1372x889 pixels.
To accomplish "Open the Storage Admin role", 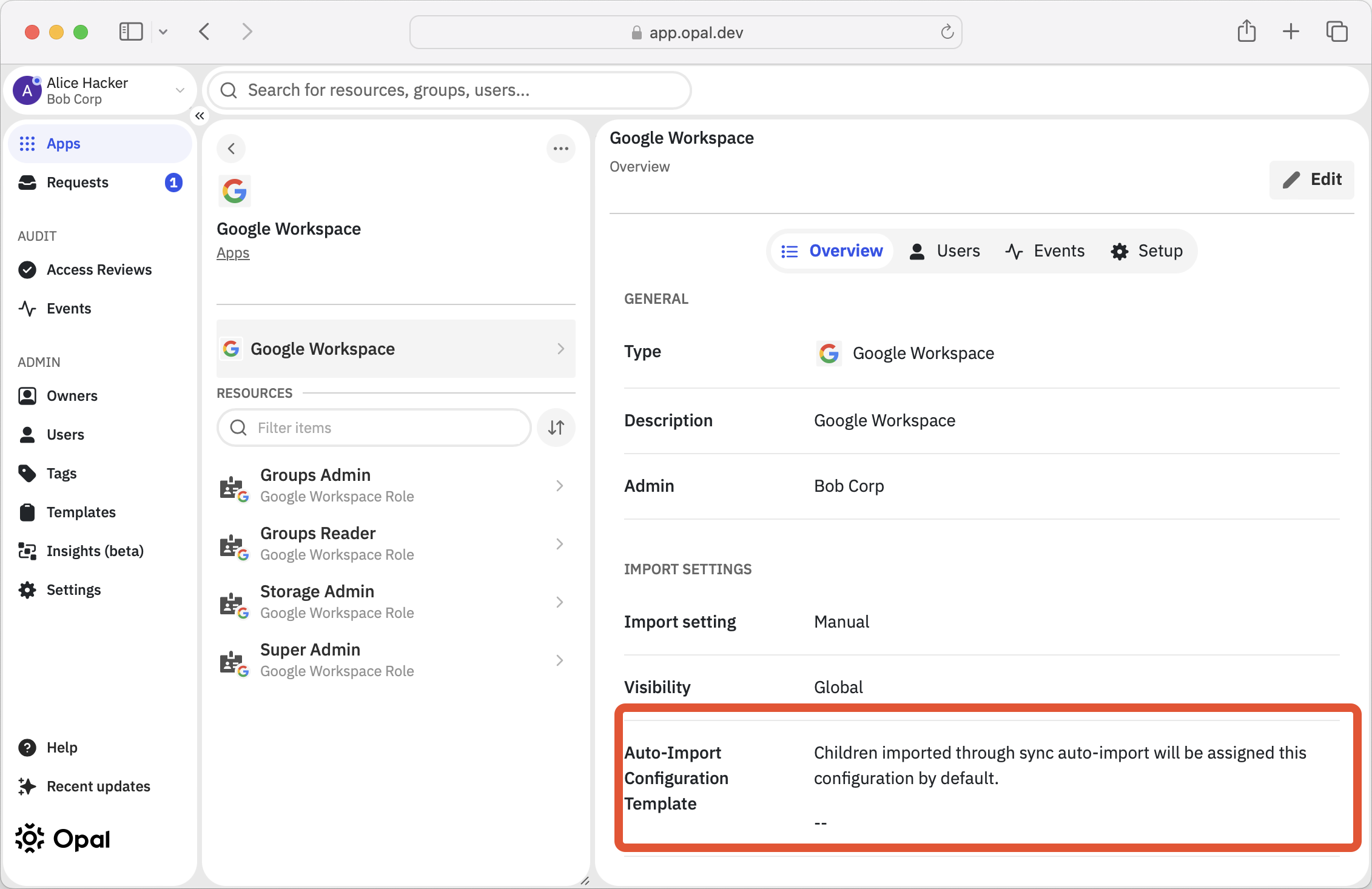I will coord(395,602).
